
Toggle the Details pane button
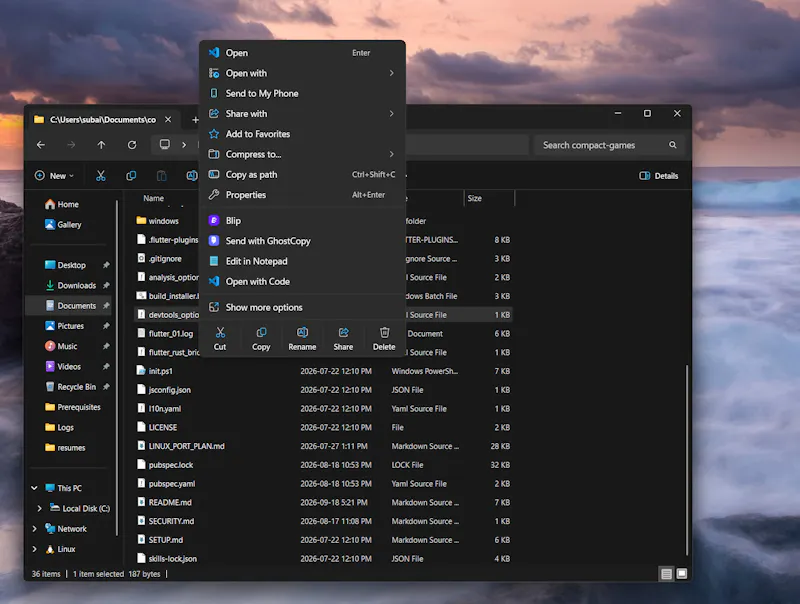tap(659, 175)
